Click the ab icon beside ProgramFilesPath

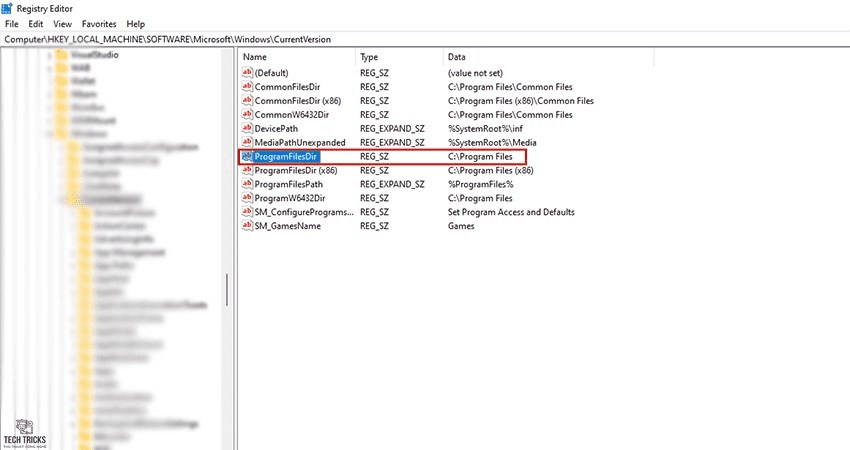[247, 184]
